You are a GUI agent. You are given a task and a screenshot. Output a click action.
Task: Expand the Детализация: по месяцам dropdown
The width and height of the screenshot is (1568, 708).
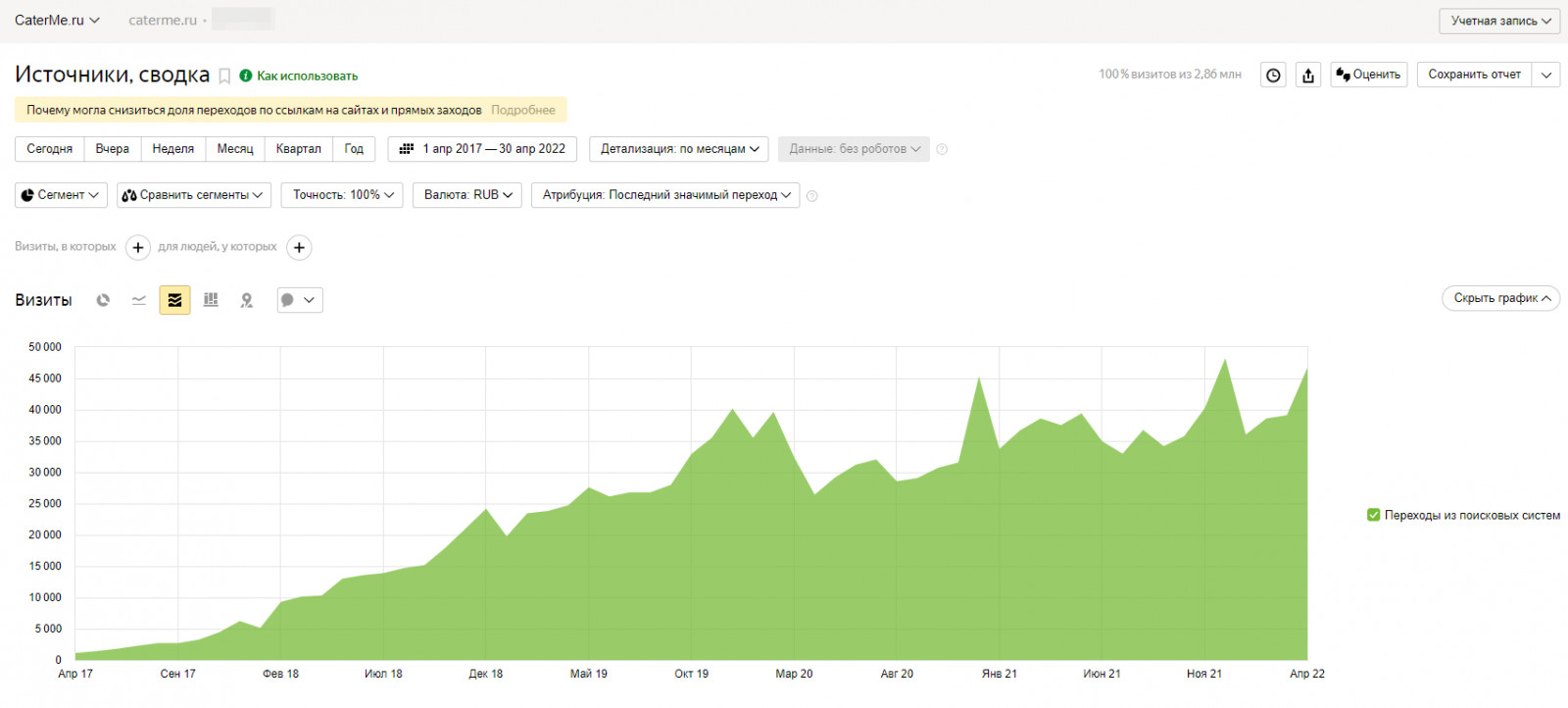click(x=679, y=149)
